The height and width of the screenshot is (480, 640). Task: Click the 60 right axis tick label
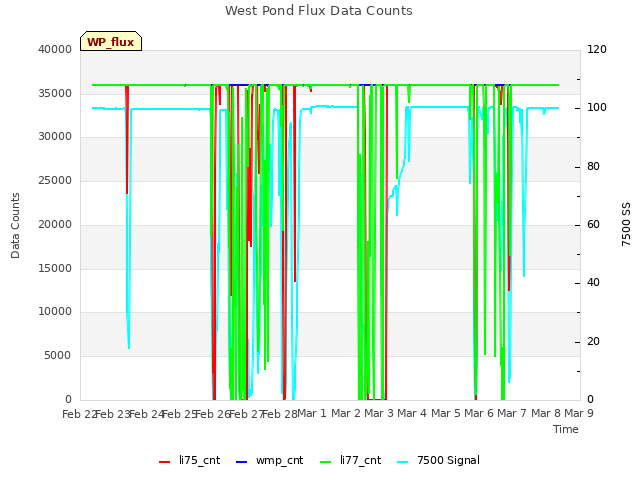[593, 224]
